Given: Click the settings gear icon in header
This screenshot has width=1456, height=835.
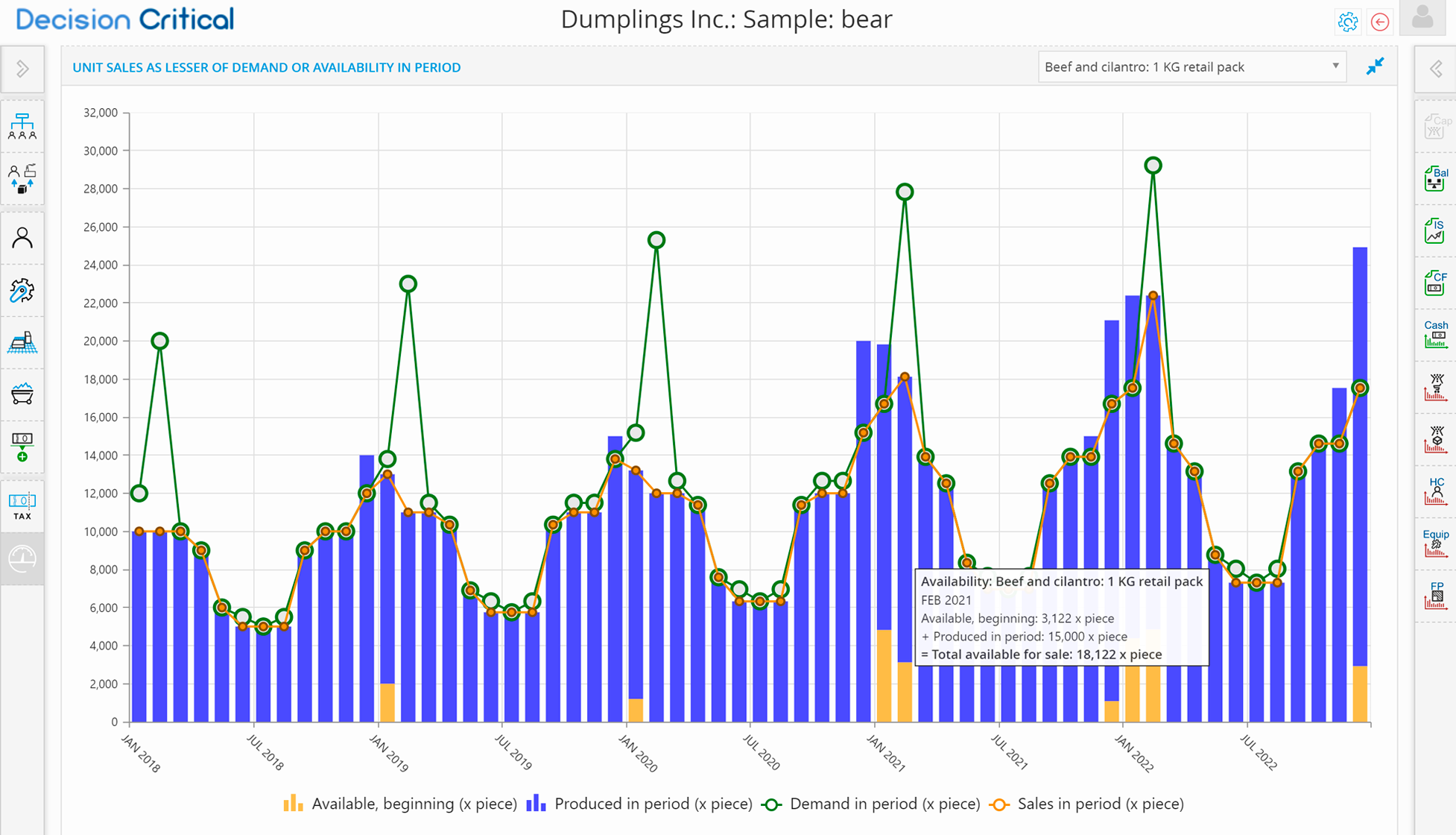Looking at the screenshot, I should pos(1347,22).
